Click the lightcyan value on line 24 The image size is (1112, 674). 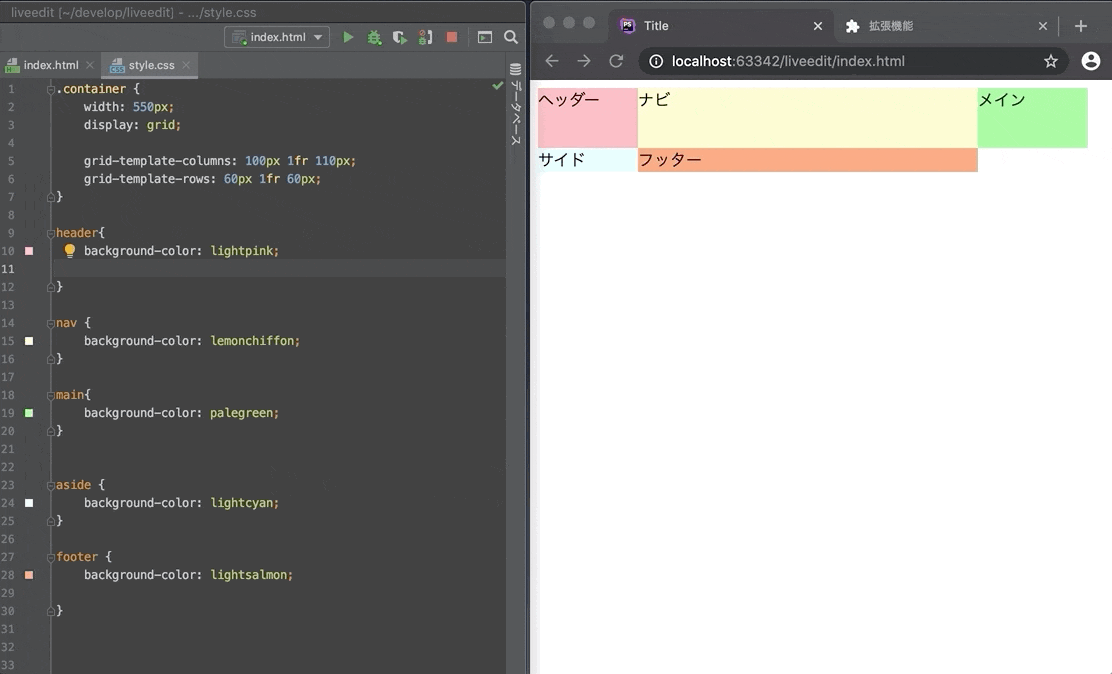pos(242,503)
